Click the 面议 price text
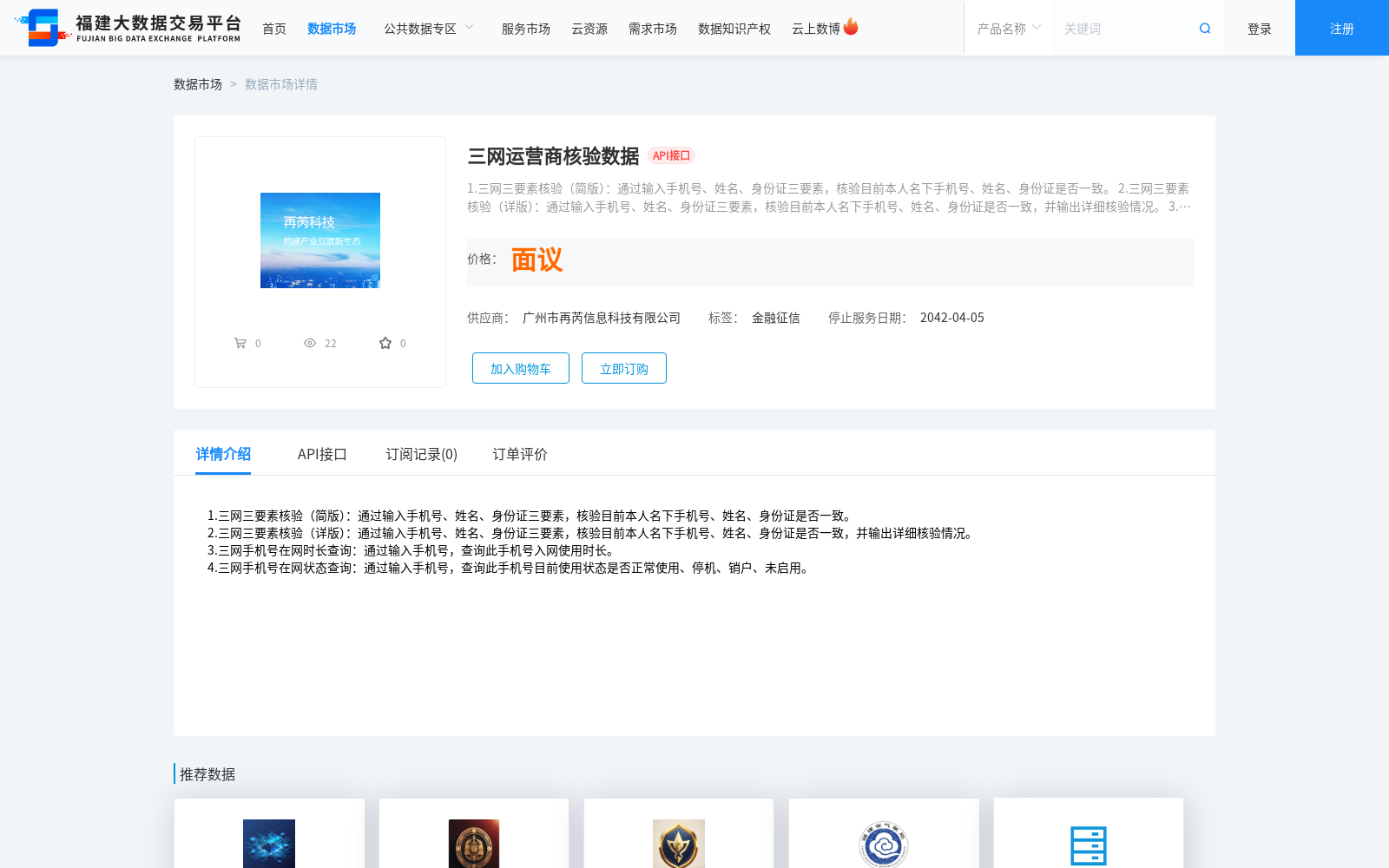This screenshot has width=1389, height=868. 537,260
